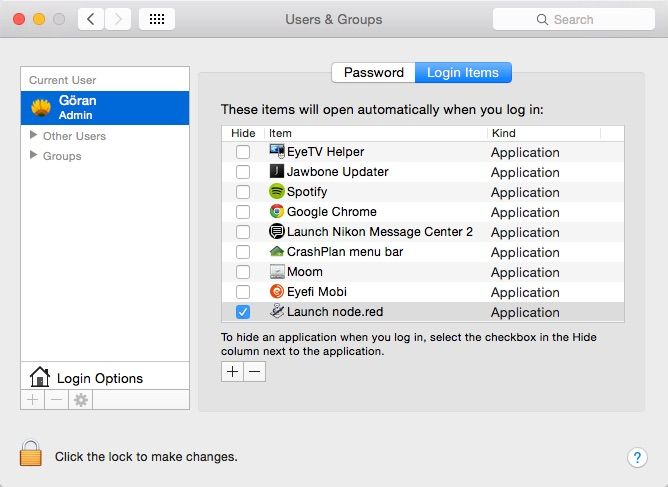Viewport: 668px width, 487px height.
Task: Close the Users & Groups window
Action: 19,19
